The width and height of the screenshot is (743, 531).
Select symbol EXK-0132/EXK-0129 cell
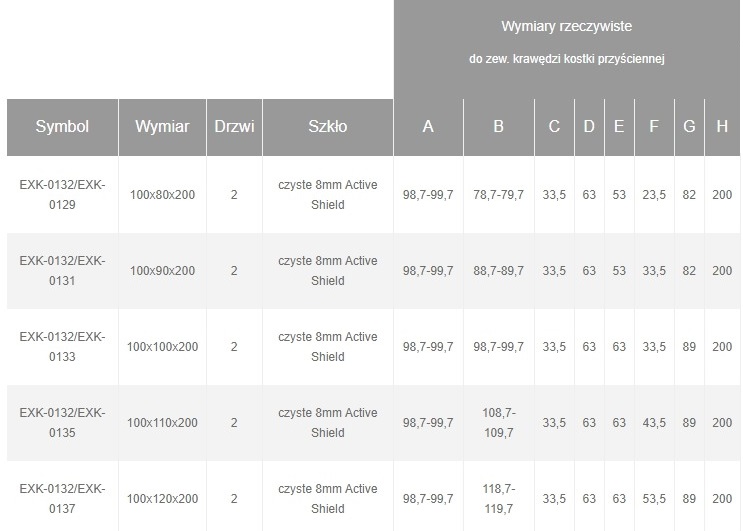point(62,195)
